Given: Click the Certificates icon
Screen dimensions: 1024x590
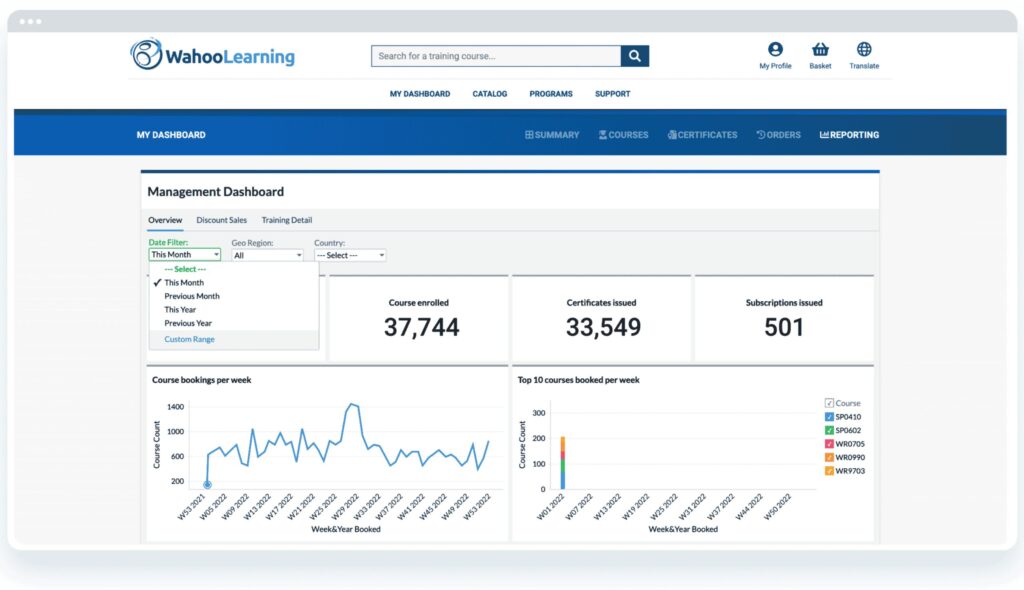Looking at the screenshot, I should coord(671,134).
